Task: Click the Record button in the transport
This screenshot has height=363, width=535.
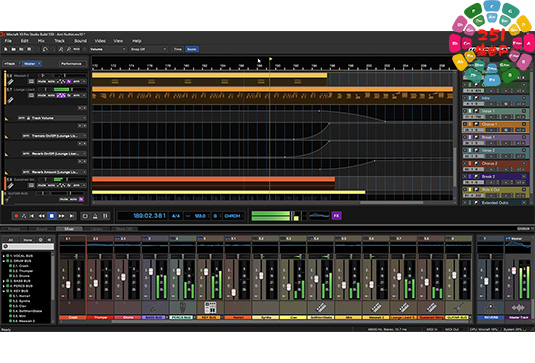Action: 16,216
